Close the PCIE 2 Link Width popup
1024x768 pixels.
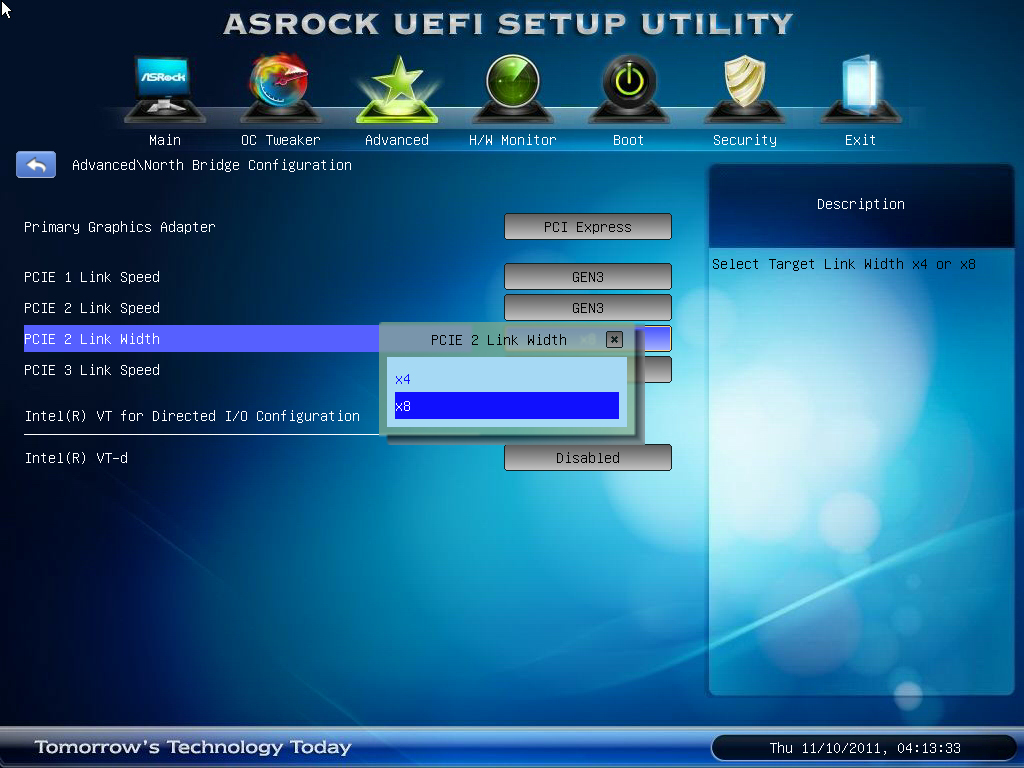click(614, 340)
